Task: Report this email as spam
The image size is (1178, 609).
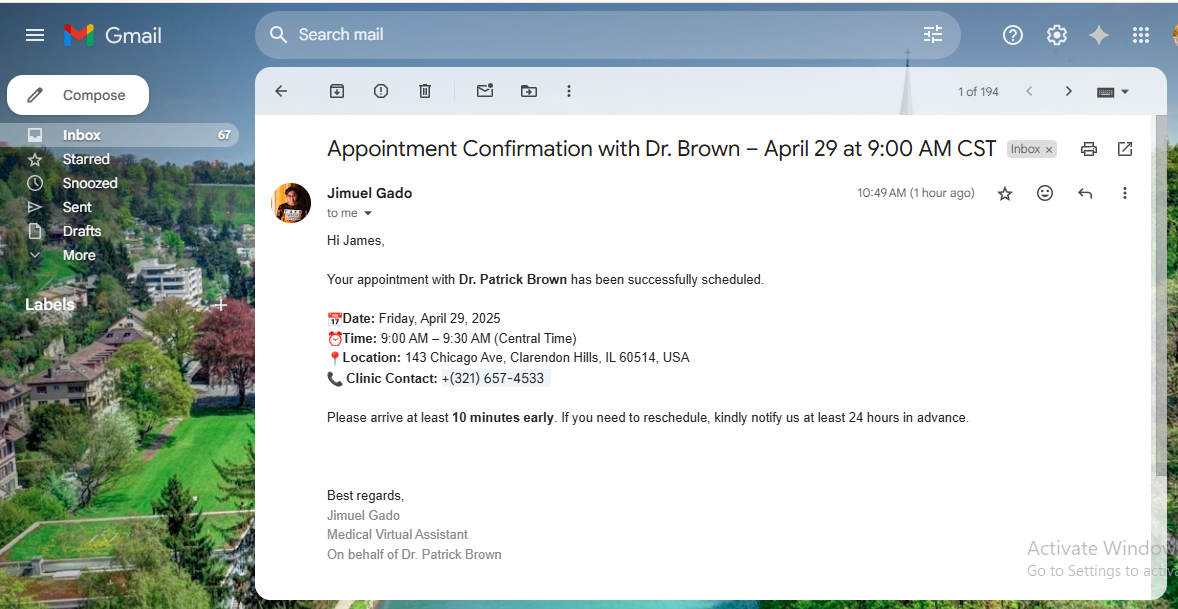Action: click(x=381, y=91)
